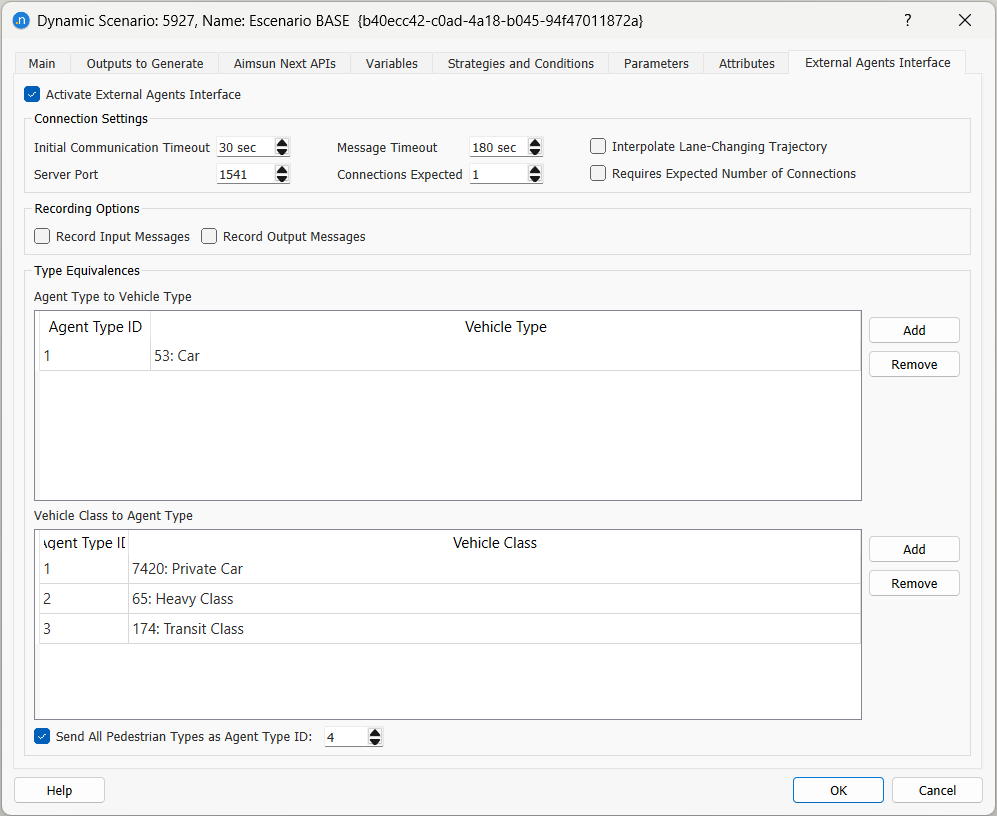Remove selected Vehicle Class mapping

click(913, 583)
